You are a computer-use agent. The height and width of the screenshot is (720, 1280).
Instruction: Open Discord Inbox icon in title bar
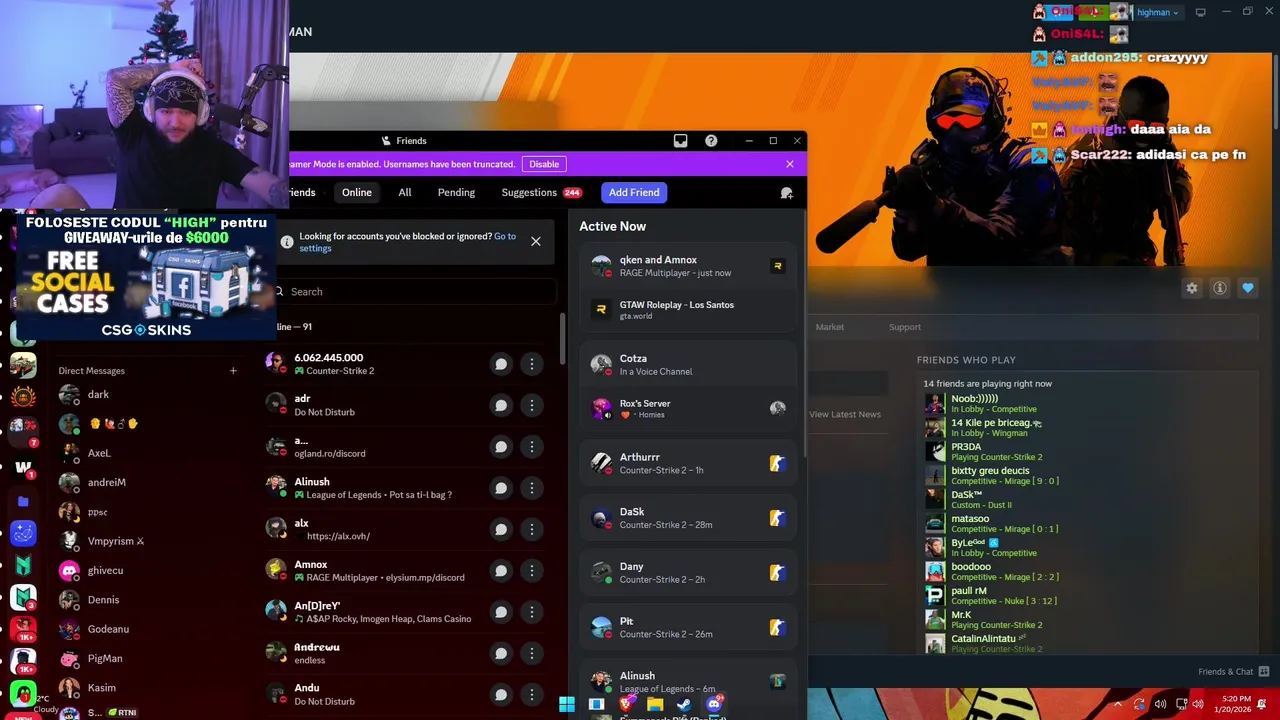click(x=680, y=141)
